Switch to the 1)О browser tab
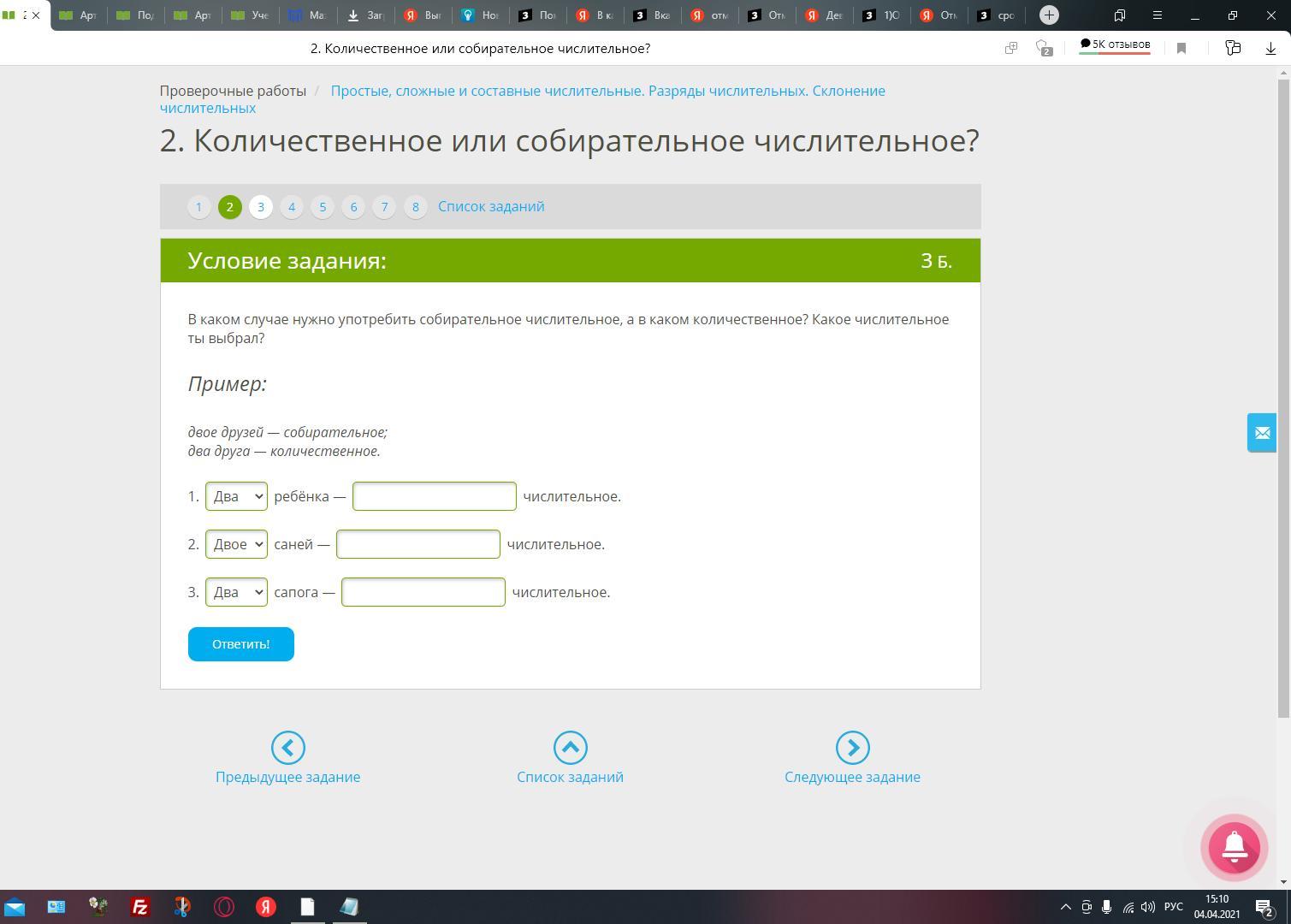Image resolution: width=1291 pixels, height=924 pixels. [882, 15]
